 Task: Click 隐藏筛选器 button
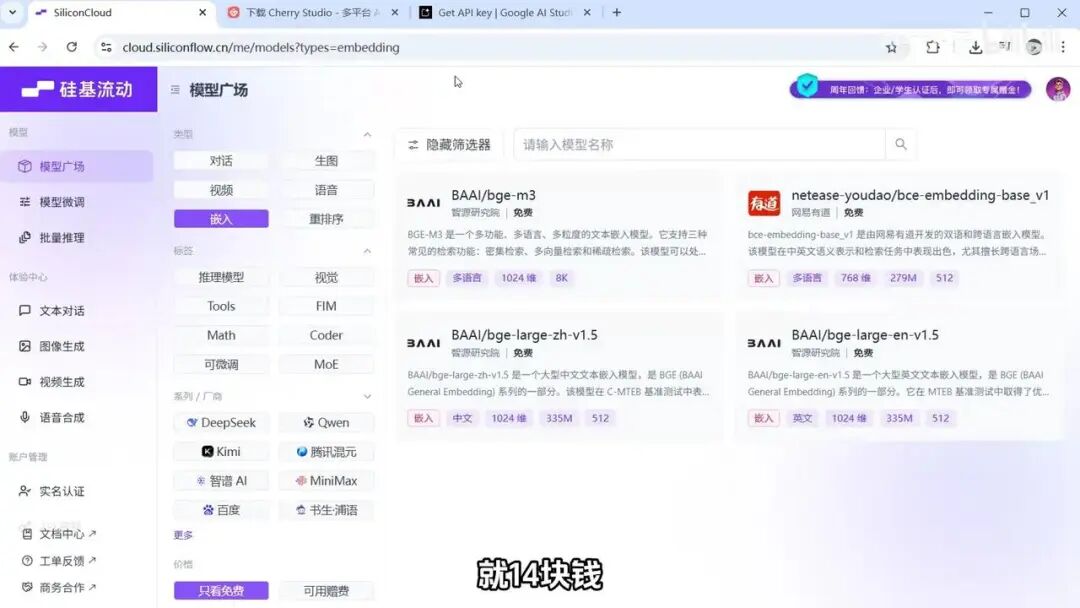click(449, 145)
